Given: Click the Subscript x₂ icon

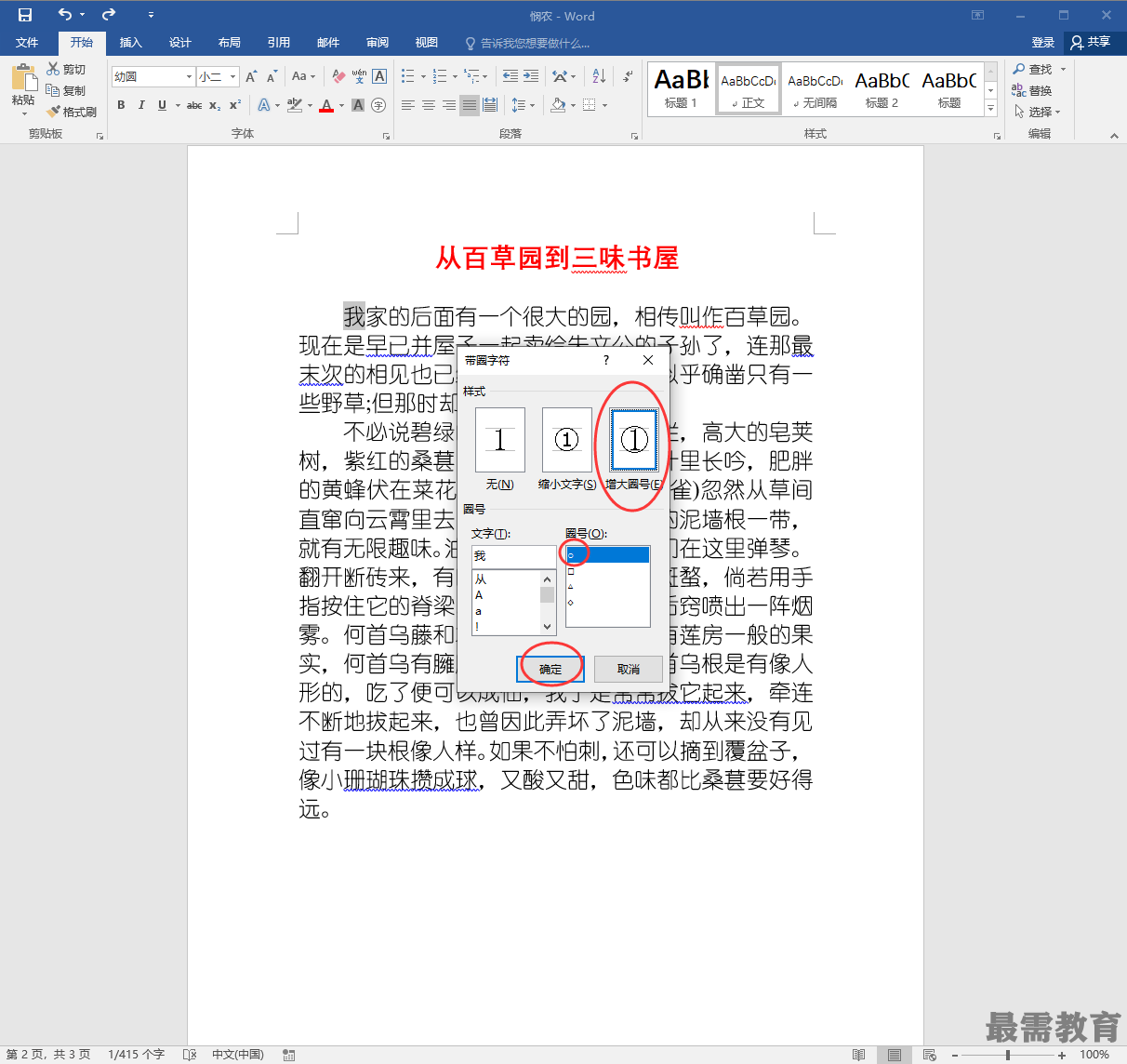Looking at the screenshot, I should [215, 105].
